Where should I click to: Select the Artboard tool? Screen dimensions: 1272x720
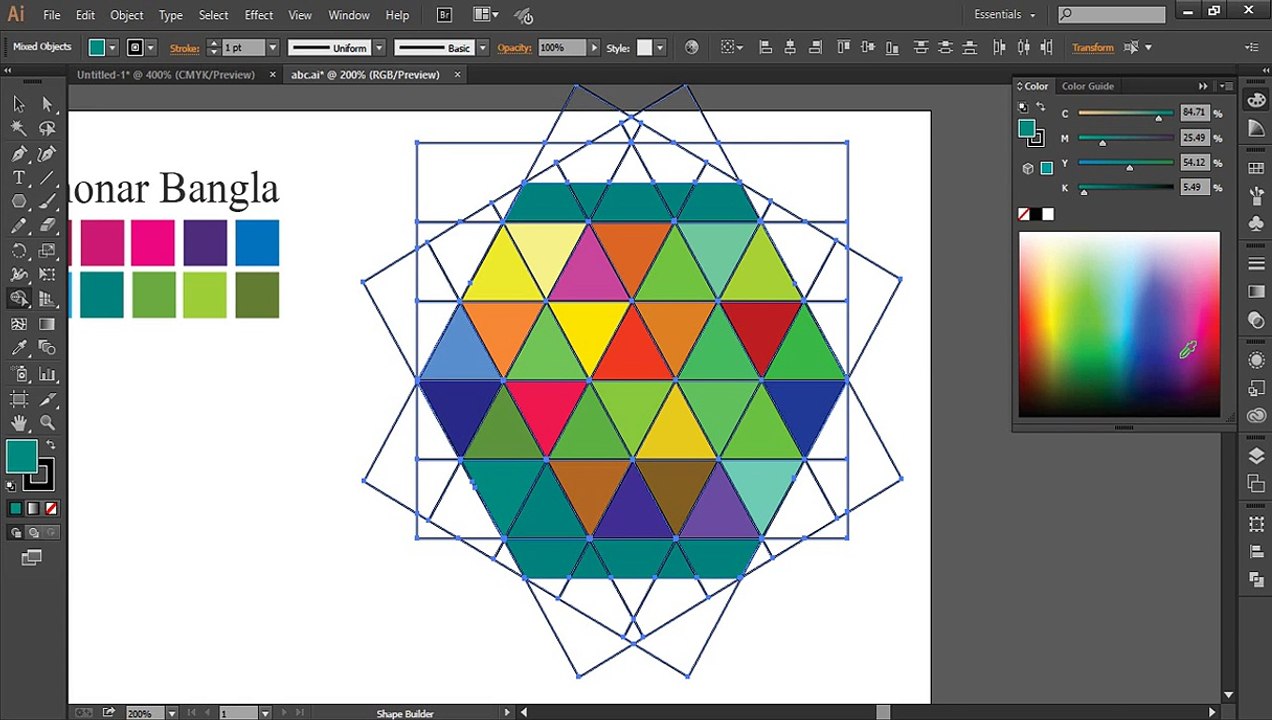tap(19, 398)
